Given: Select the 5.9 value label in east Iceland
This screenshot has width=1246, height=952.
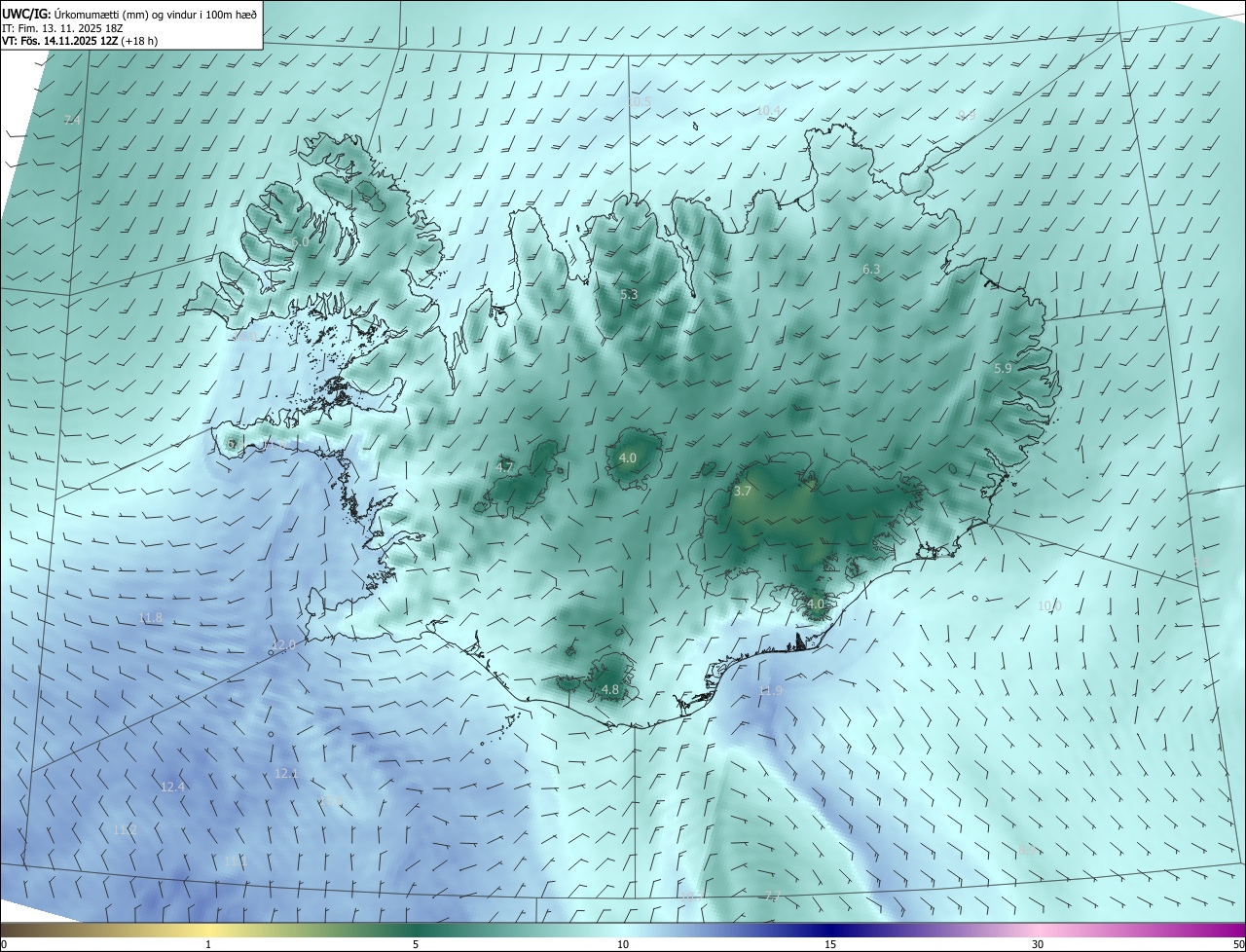Looking at the screenshot, I should (x=1003, y=368).
